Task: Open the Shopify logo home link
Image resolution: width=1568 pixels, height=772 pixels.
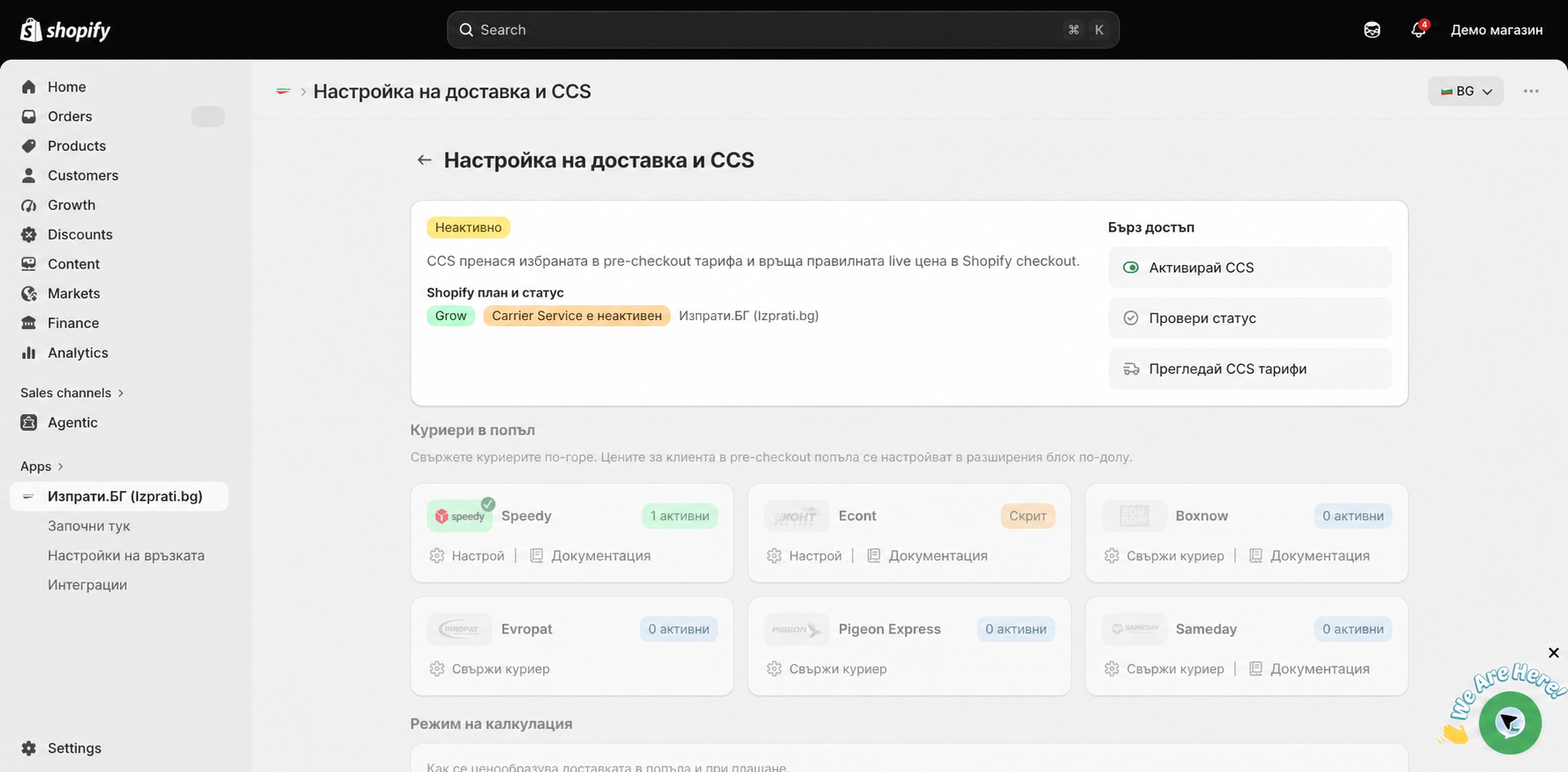Action: 65,30
